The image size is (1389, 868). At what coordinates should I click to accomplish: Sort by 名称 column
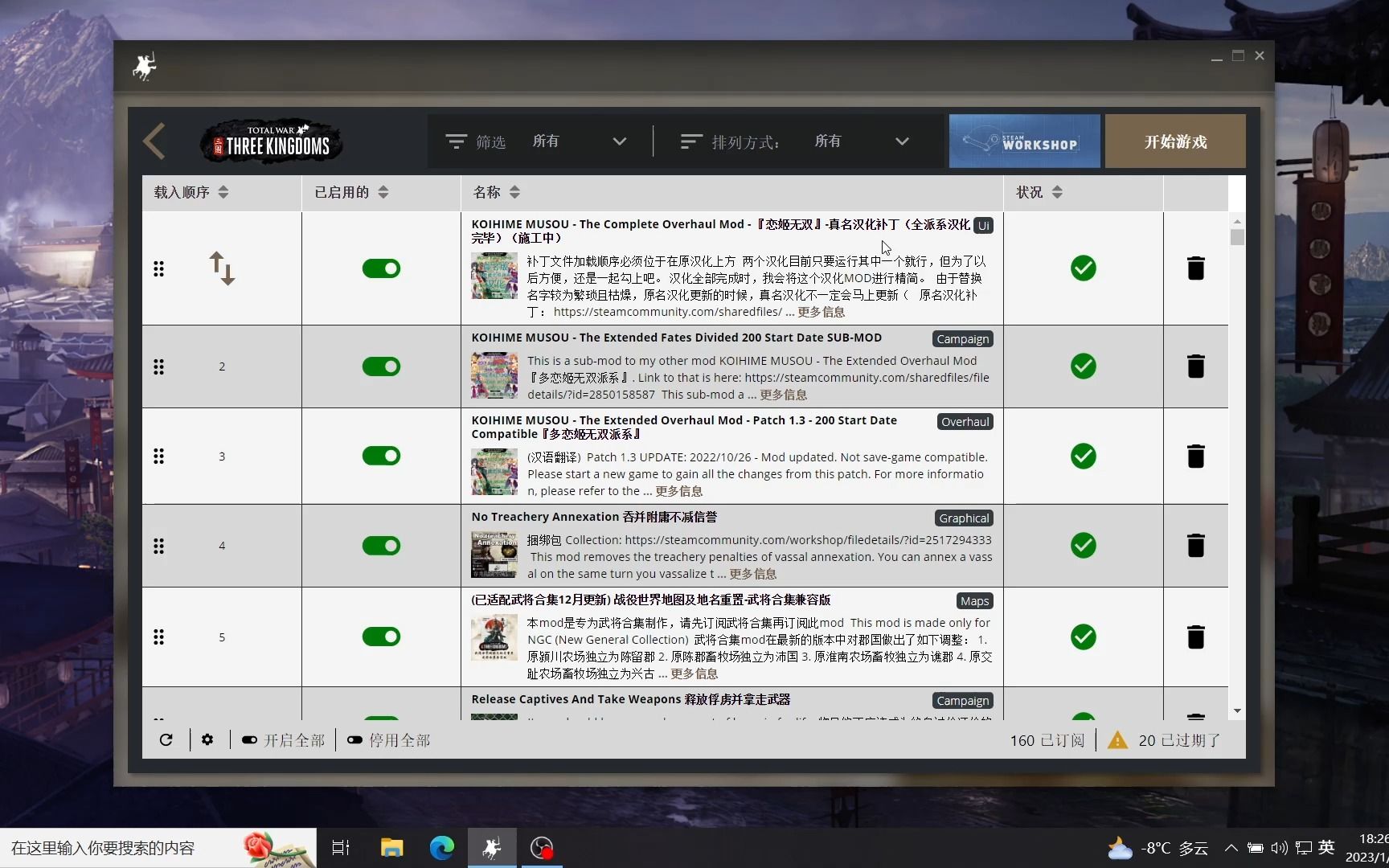coord(497,192)
